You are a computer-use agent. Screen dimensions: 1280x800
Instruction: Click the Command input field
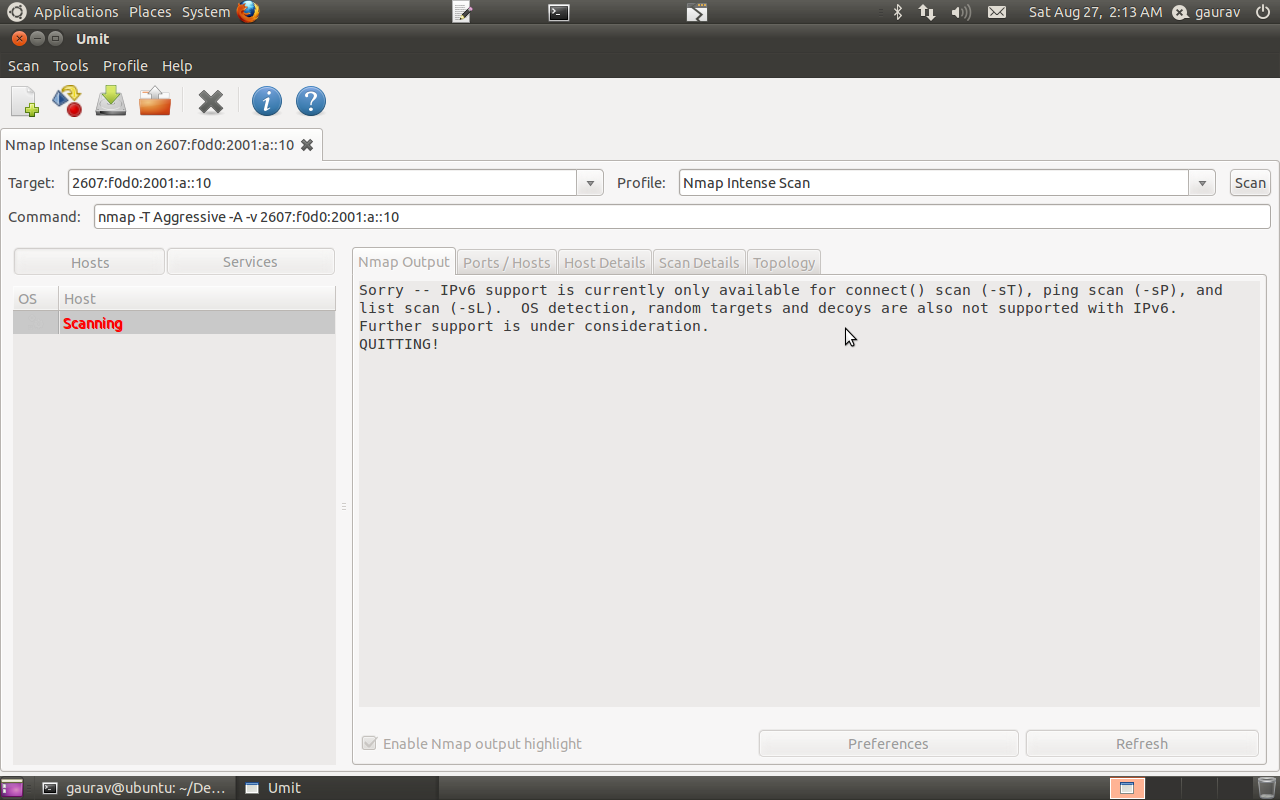coord(682,217)
